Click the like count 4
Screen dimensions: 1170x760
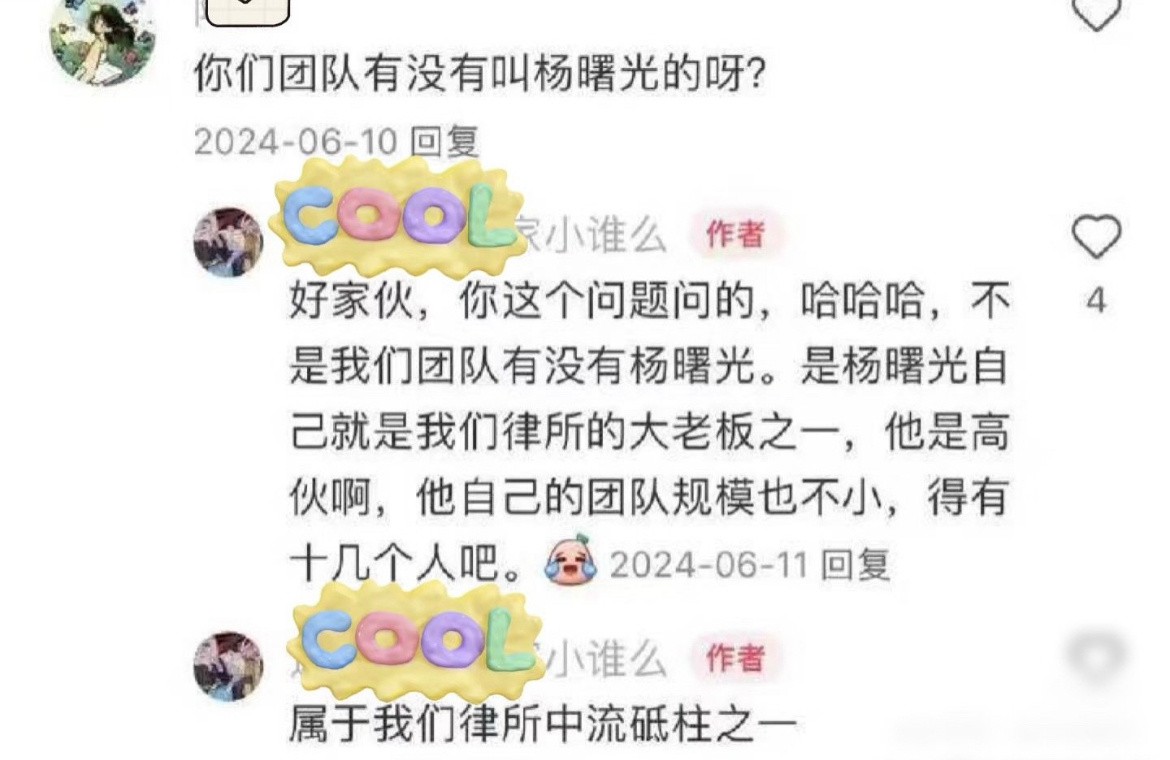click(1096, 301)
